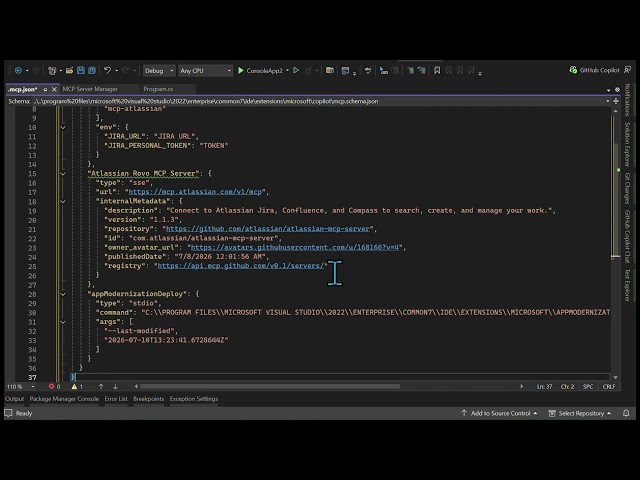
Task: Collapse the Atlassian Rovo MCP Server block
Action: pyautogui.click(x=63, y=173)
